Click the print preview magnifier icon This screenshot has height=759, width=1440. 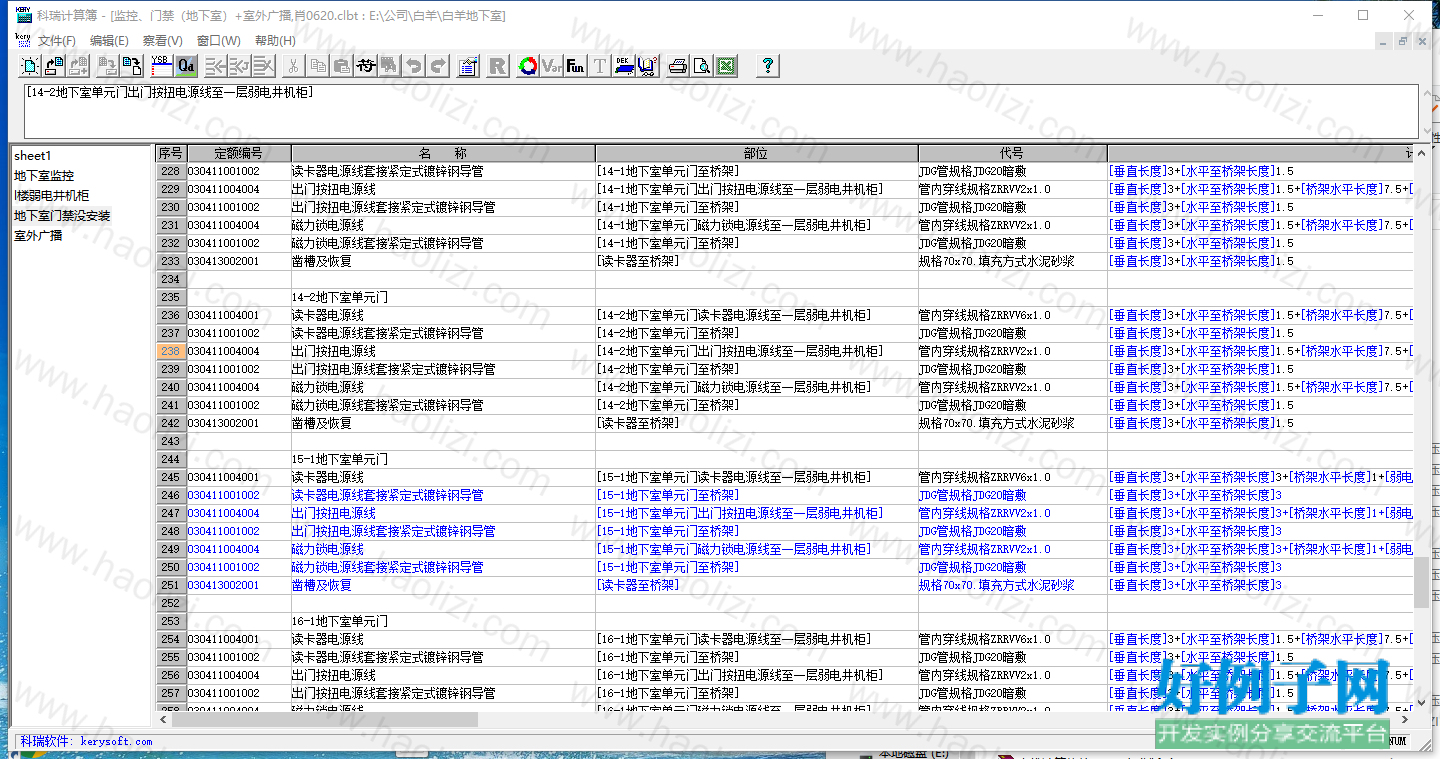coord(701,66)
